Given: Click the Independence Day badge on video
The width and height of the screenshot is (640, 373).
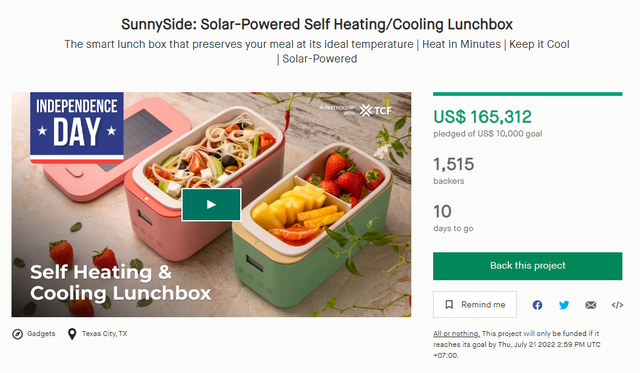Looking at the screenshot, I should tap(77, 128).
